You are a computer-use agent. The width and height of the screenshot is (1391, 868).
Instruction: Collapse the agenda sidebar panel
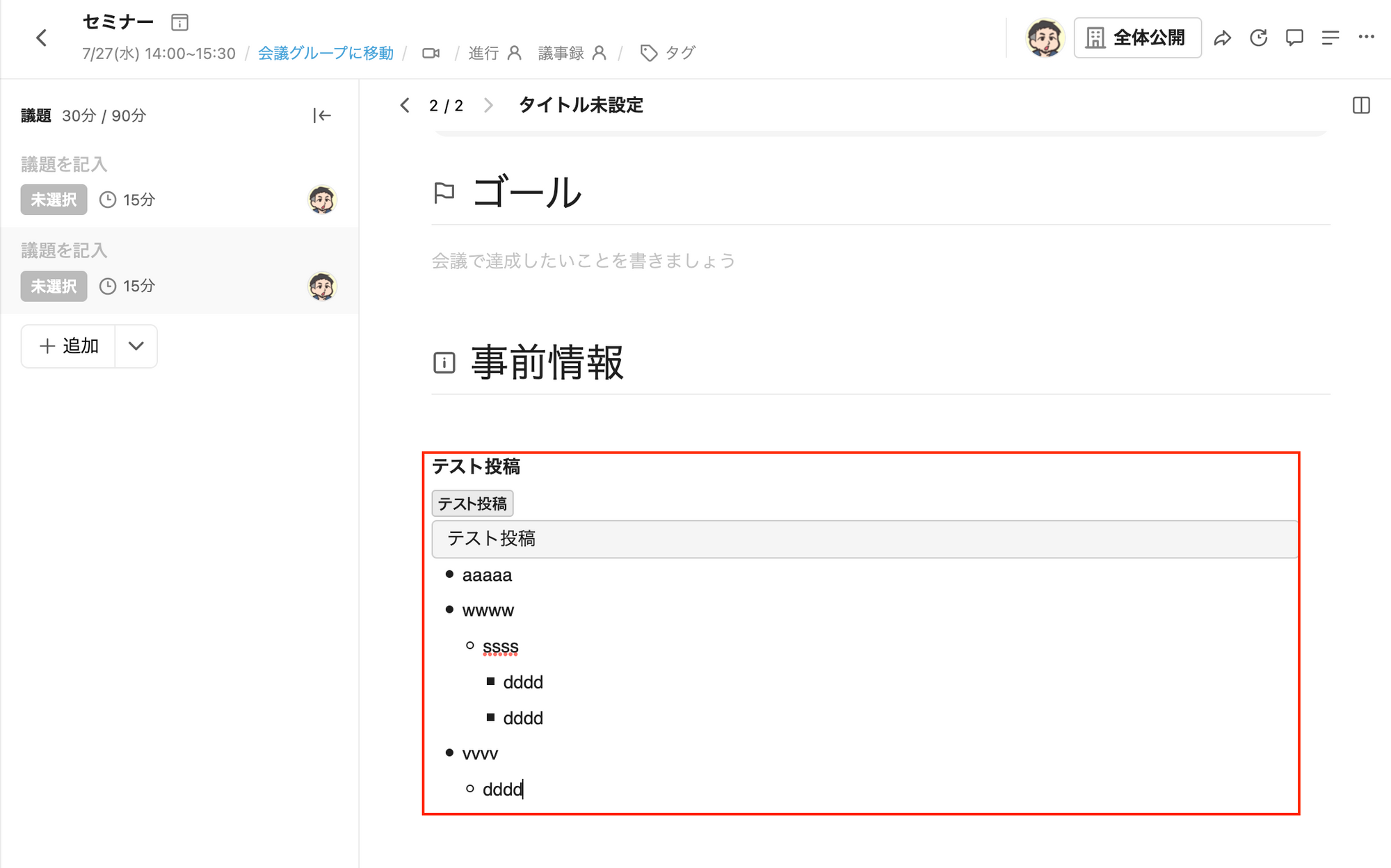322,115
